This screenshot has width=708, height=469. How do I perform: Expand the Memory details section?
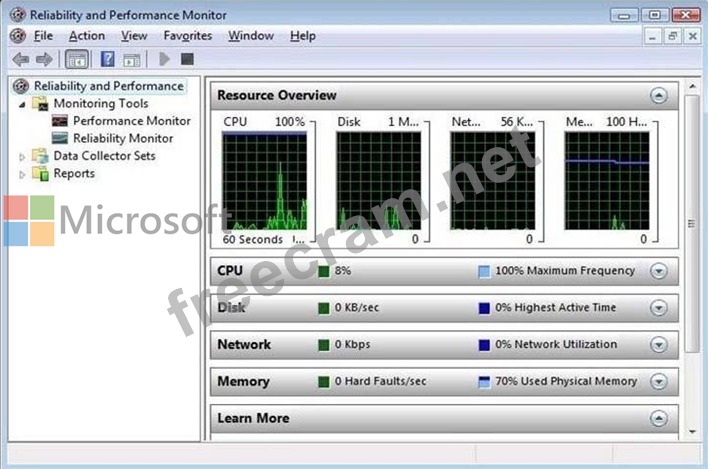(659, 381)
